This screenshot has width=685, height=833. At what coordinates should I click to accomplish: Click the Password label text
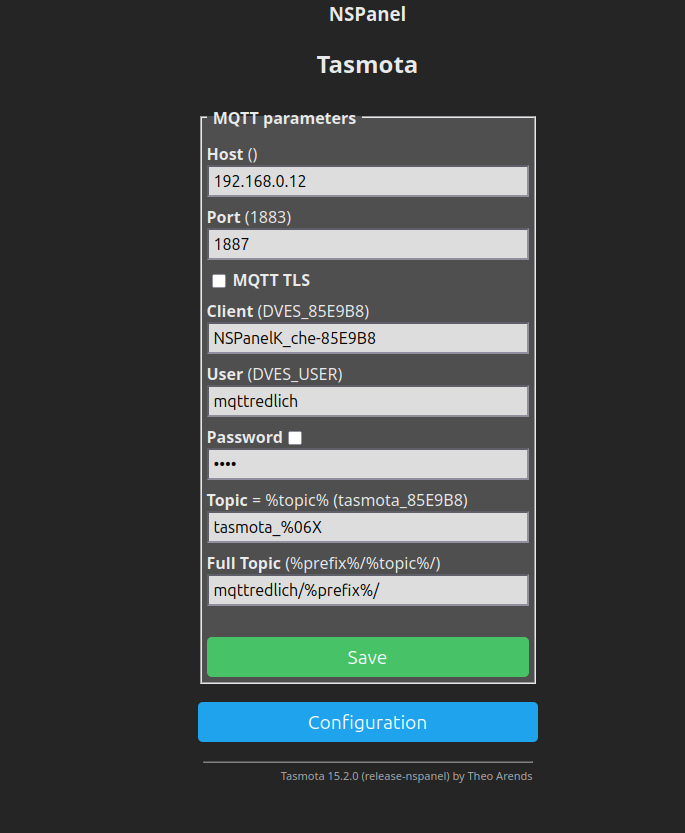(244, 437)
